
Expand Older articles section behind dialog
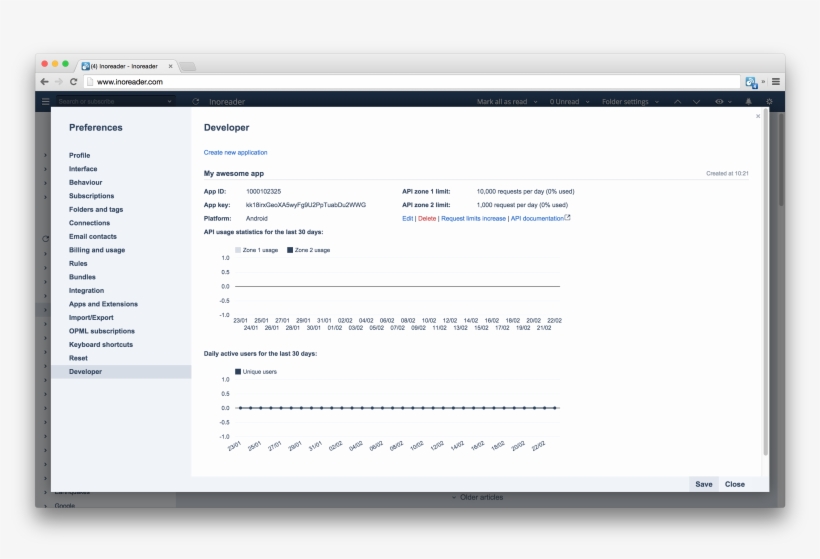[477, 497]
